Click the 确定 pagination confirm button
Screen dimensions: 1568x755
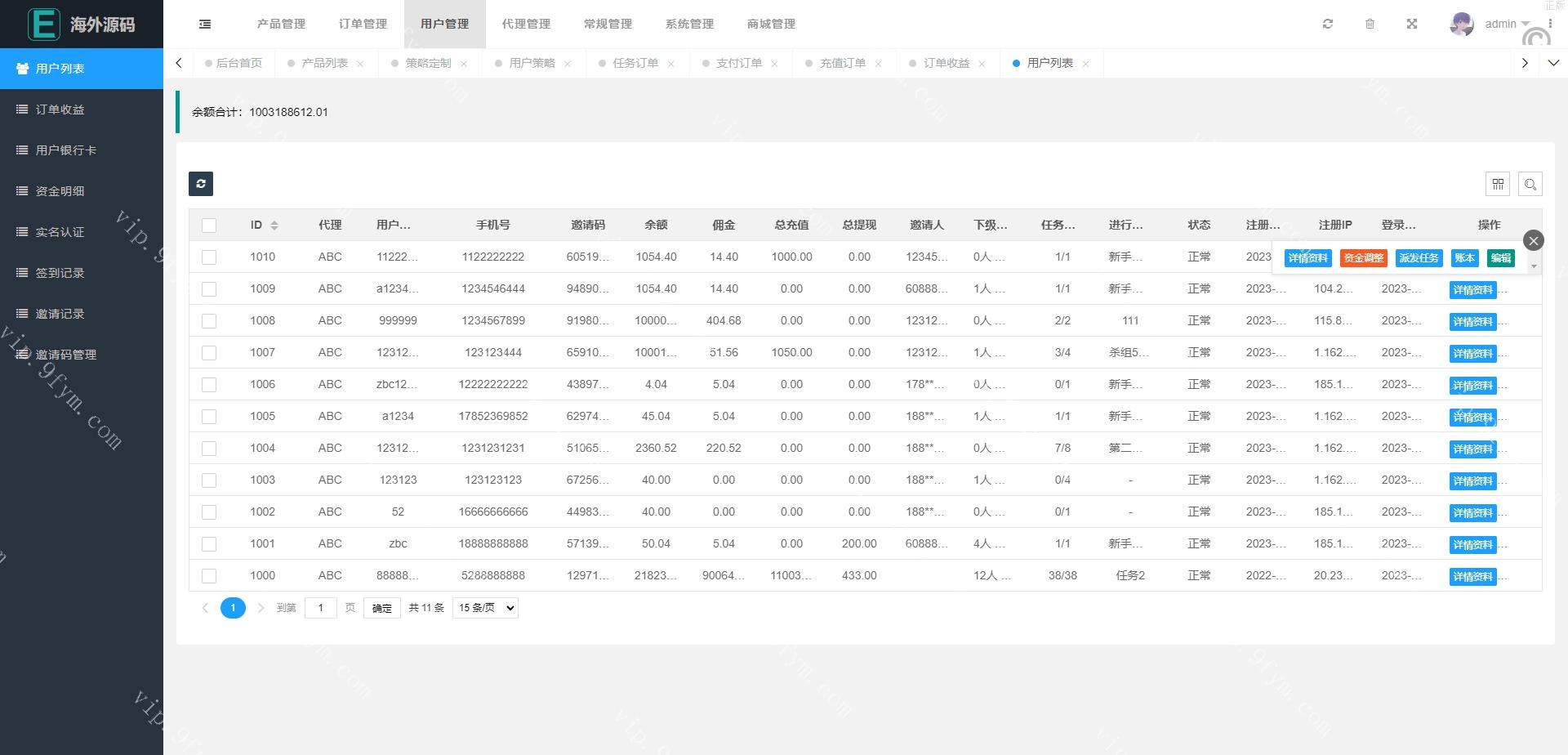tap(381, 608)
